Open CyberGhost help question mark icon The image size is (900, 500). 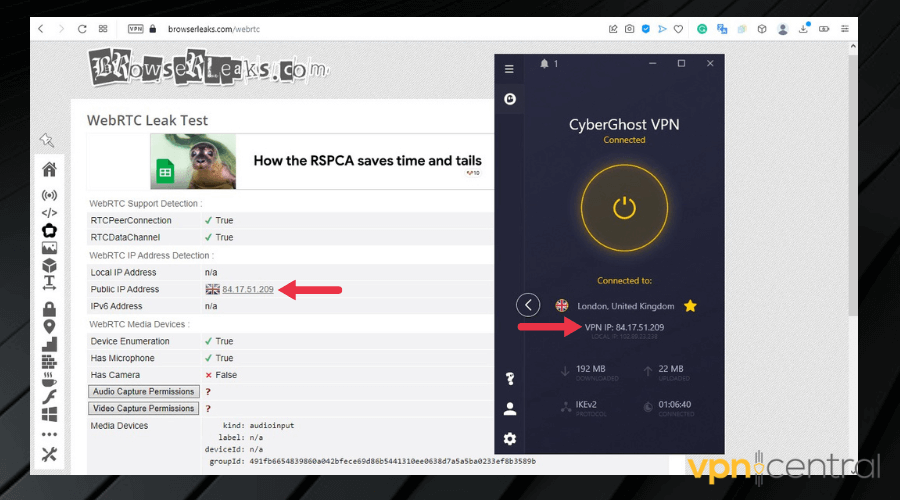click(x=510, y=378)
